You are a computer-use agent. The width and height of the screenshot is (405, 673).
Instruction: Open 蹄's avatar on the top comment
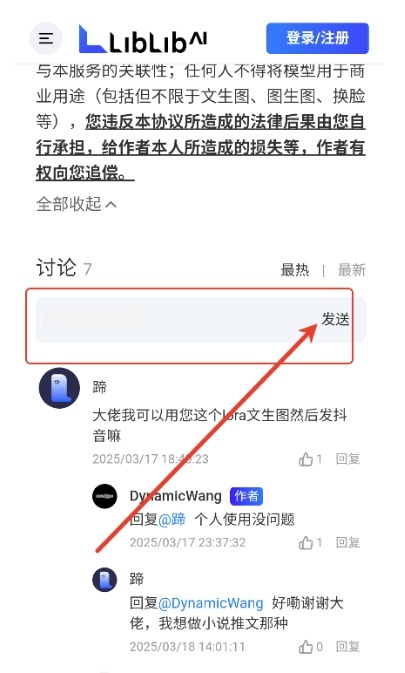pyautogui.click(x=59, y=388)
